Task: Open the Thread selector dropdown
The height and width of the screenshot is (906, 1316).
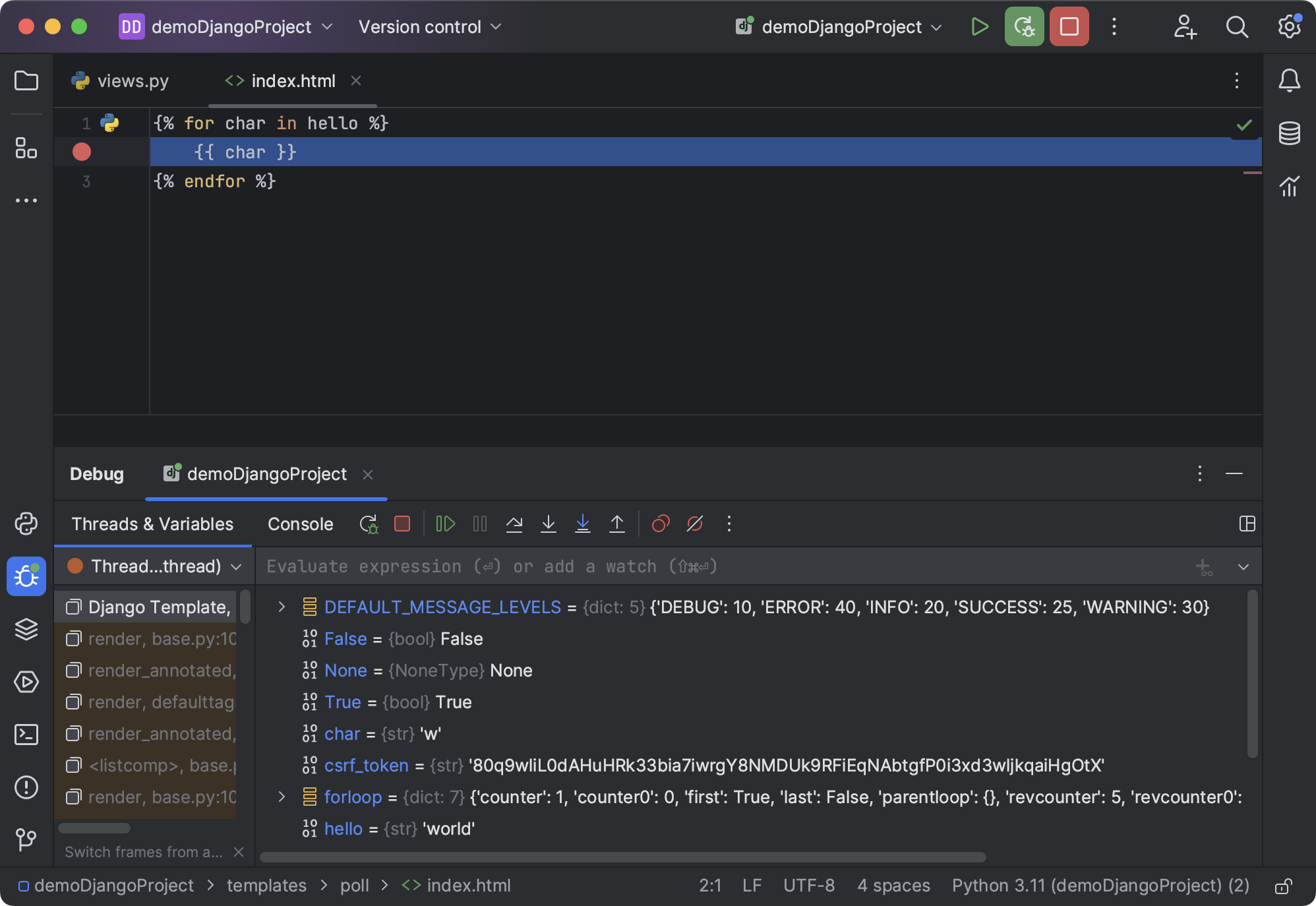Action: click(x=155, y=566)
